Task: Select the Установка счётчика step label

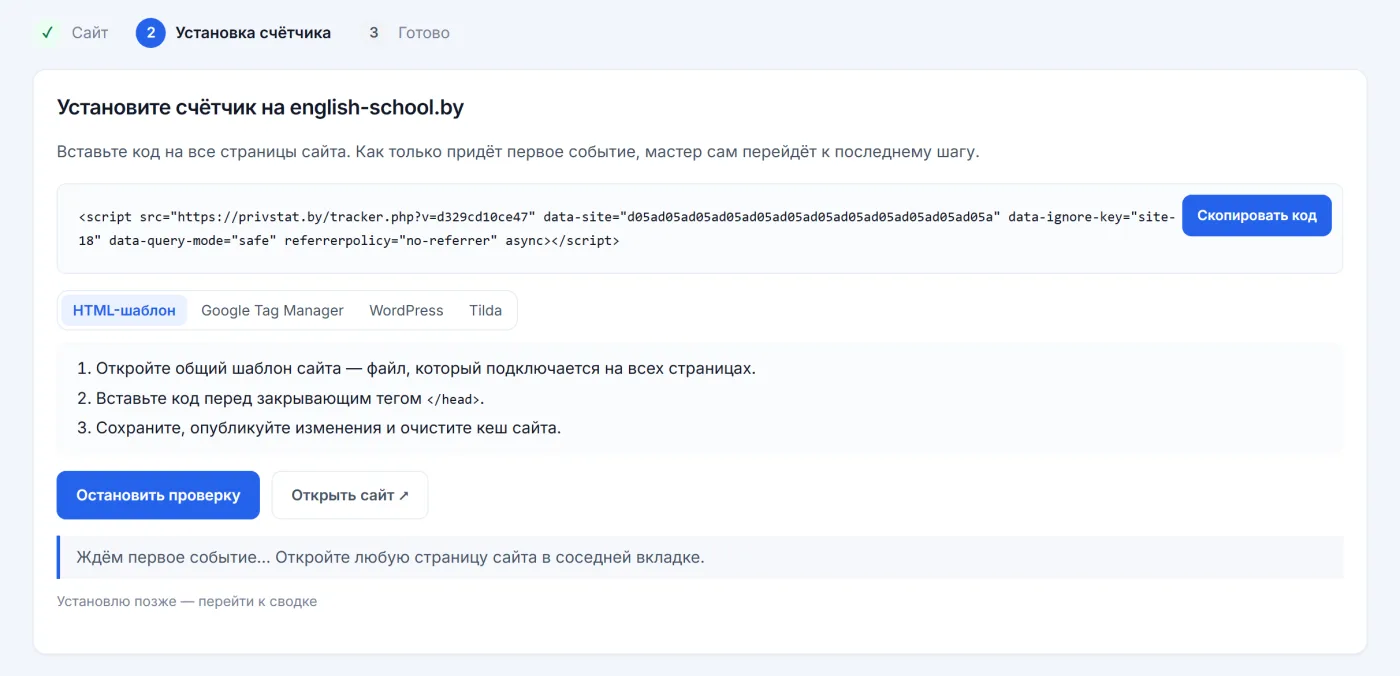Action: coord(253,33)
